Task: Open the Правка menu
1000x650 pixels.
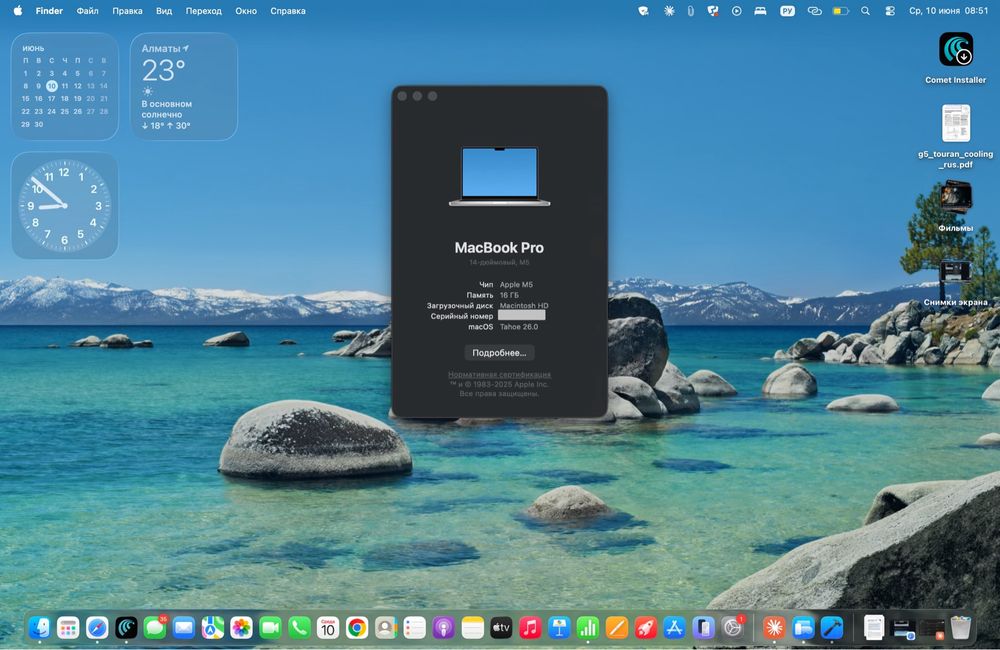Action: [x=128, y=11]
